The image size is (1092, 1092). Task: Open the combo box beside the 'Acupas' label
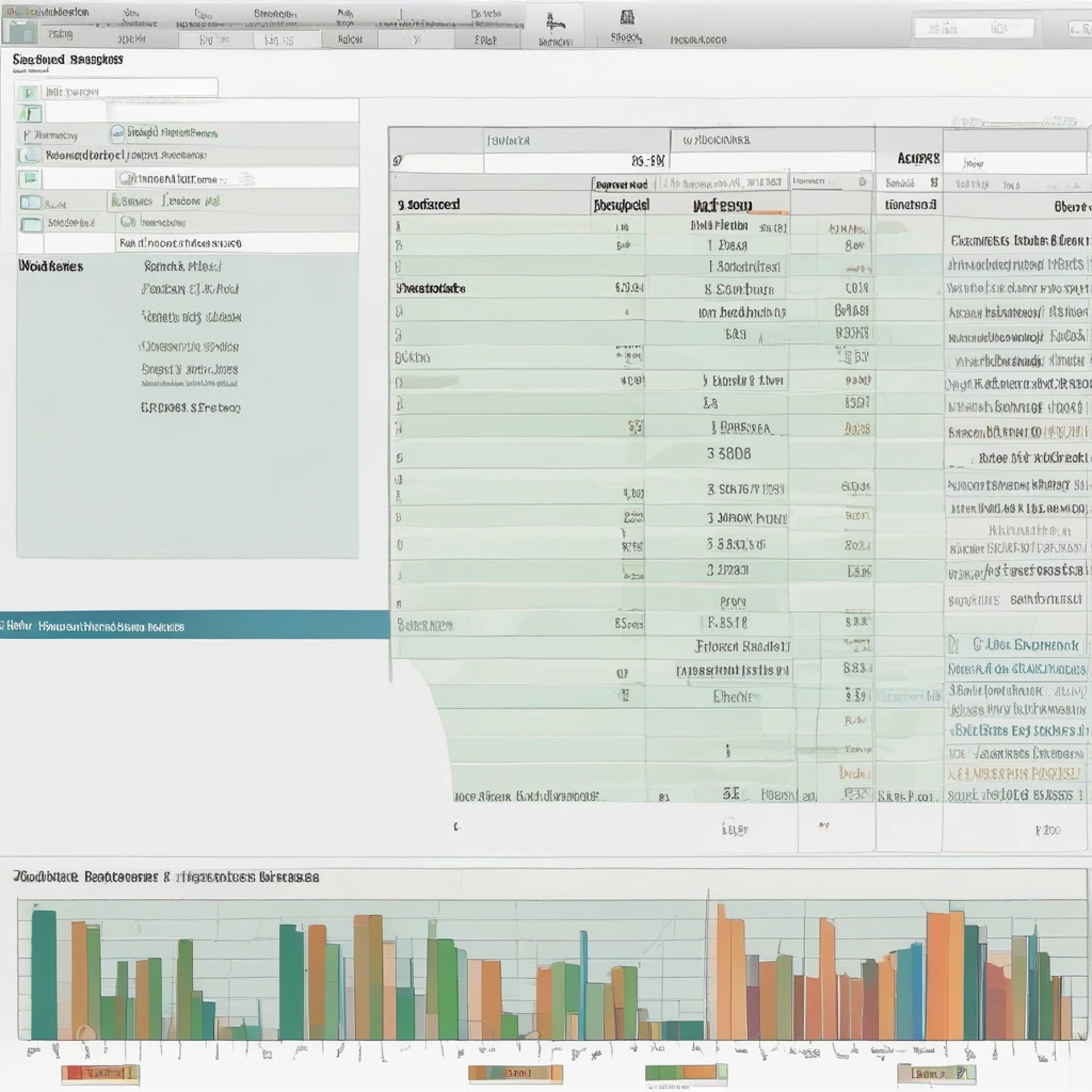pos(1015,164)
